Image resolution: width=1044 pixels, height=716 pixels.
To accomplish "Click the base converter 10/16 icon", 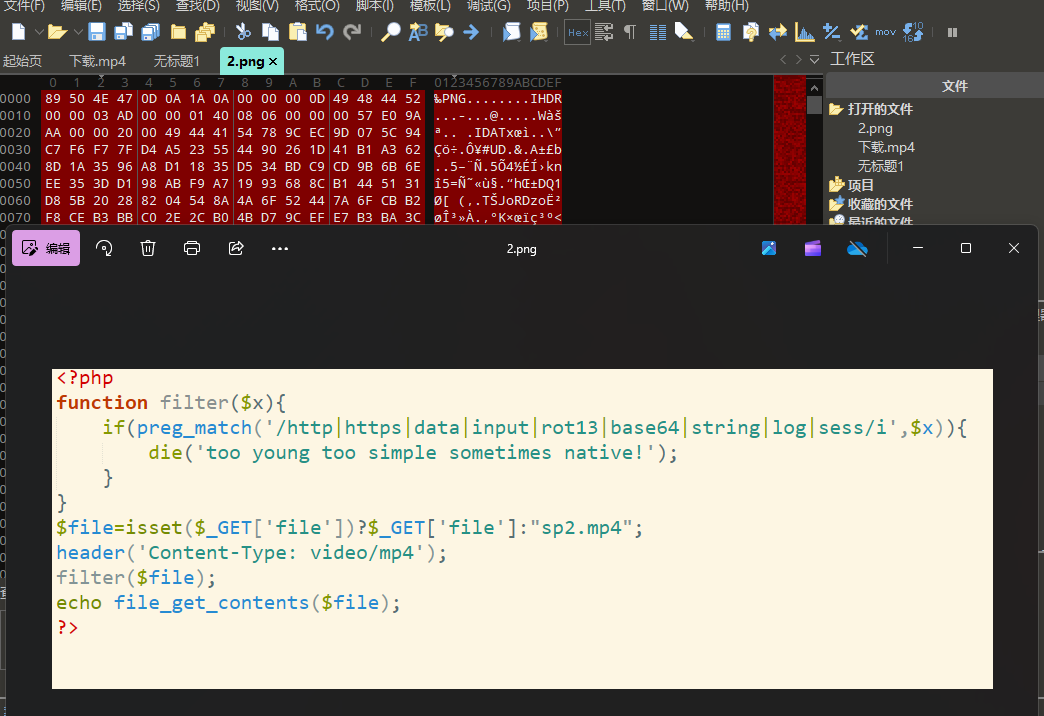I will point(913,31).
